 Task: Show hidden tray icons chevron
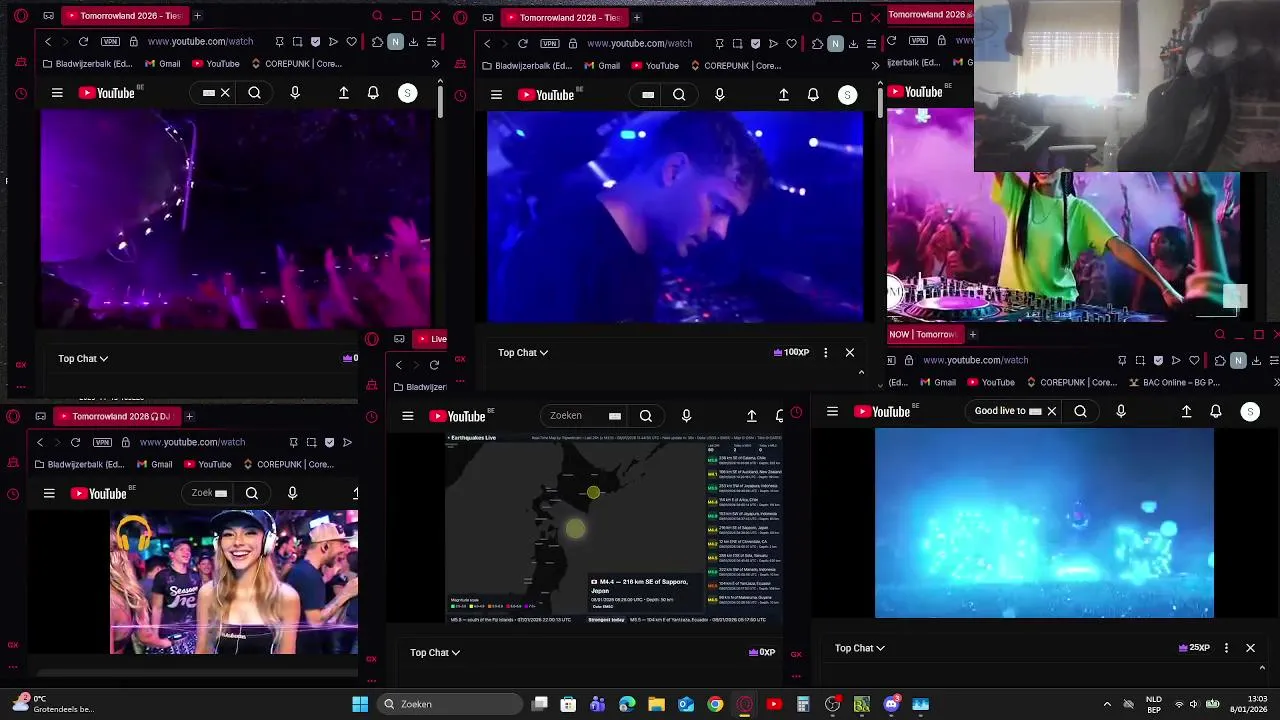pos(1107,704)
